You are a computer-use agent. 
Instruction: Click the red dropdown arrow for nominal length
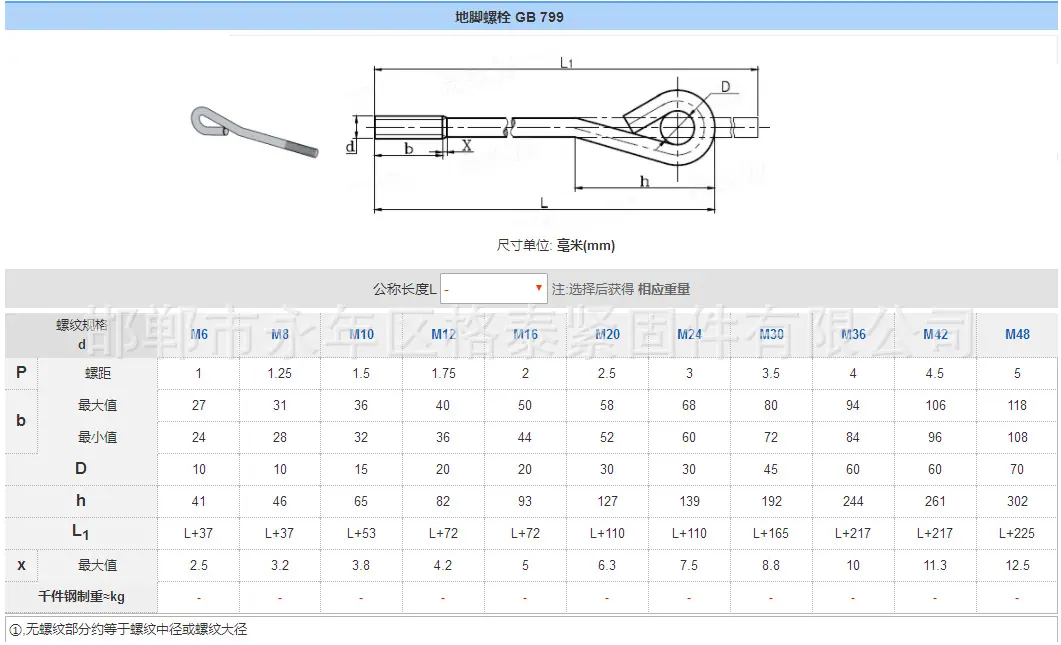(539, 288)
